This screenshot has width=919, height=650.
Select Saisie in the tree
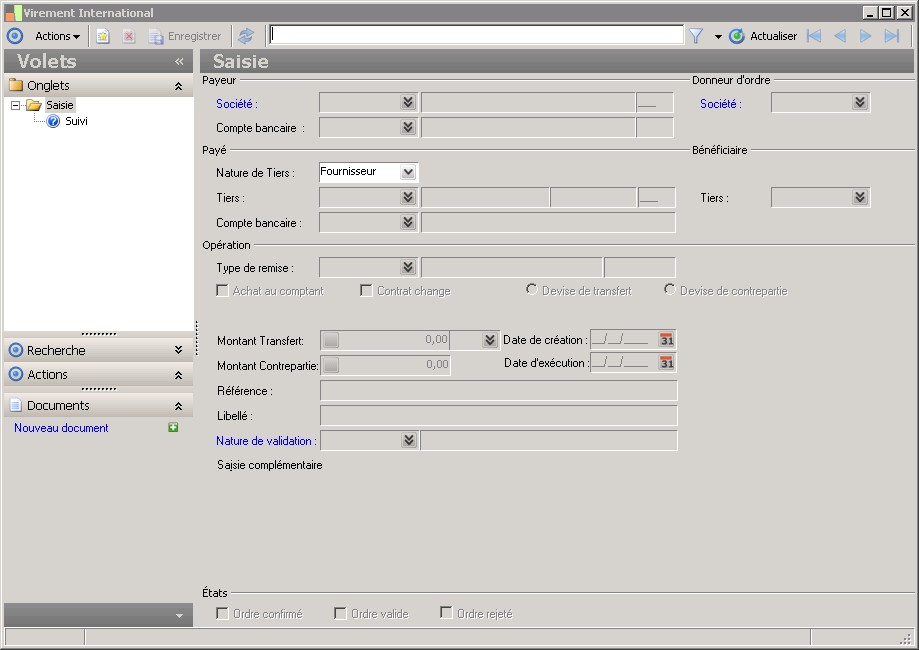(x=60, y=106)
